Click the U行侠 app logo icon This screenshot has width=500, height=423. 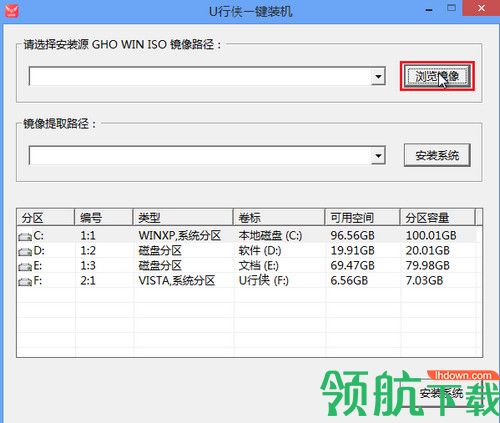coord(11,10)
